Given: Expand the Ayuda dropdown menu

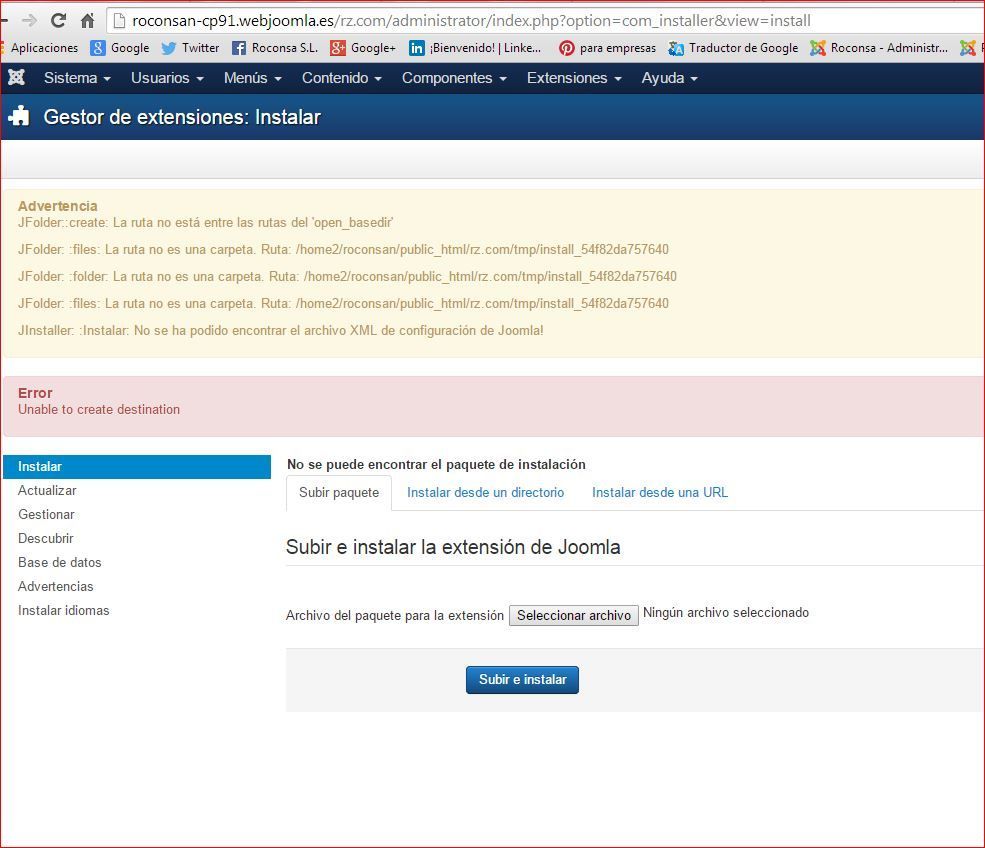Looking at the screenshot, I should 670,78.
